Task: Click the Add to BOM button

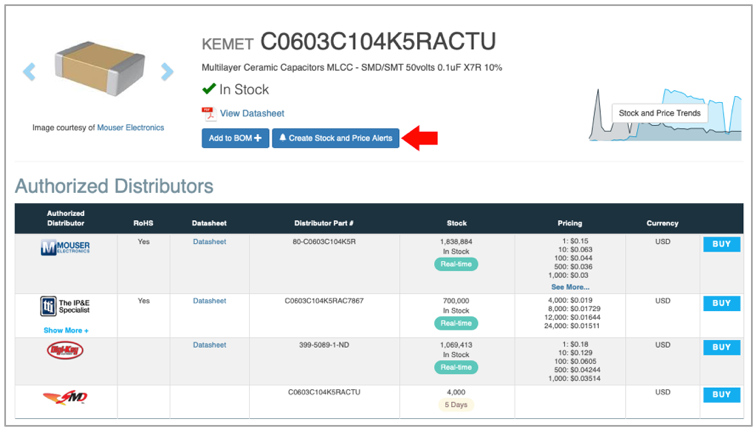Action: [235, 138]
